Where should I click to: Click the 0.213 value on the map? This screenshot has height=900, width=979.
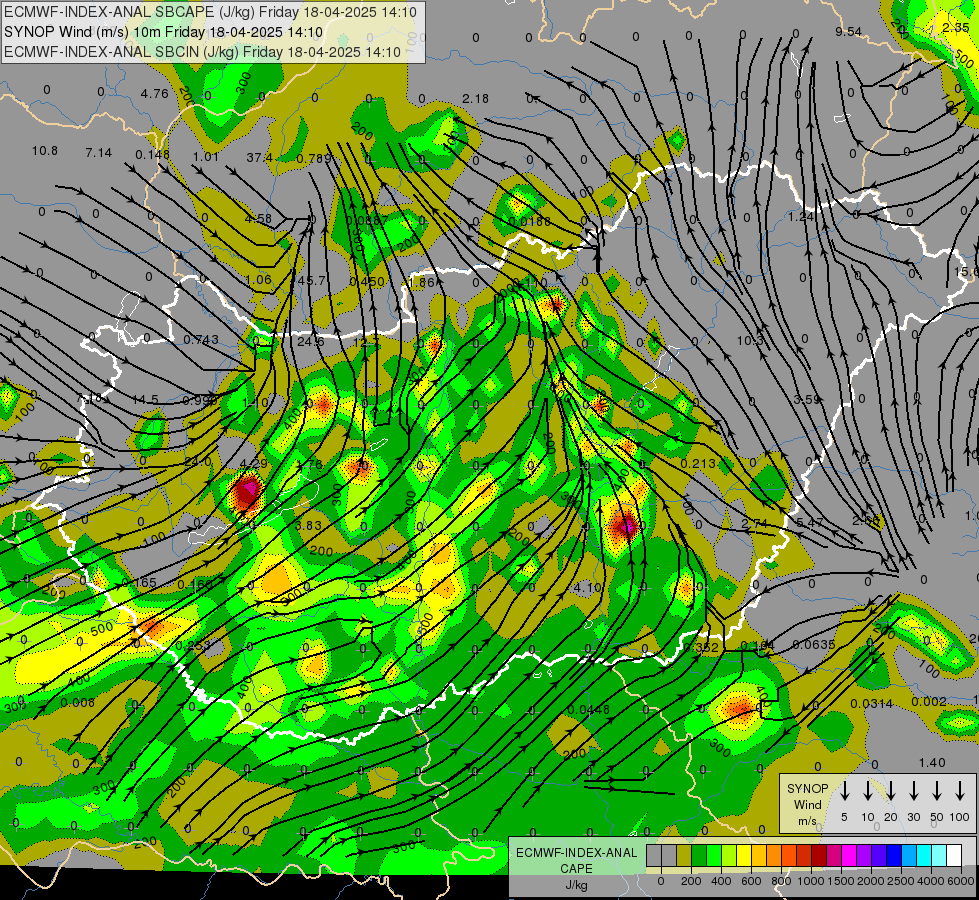(699, 463)
